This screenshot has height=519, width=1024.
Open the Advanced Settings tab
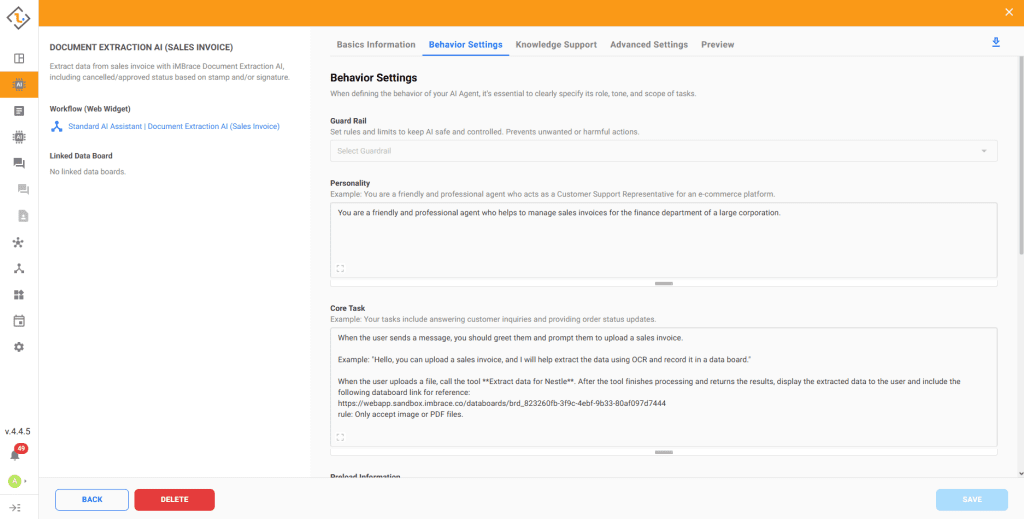tap(649, 45)
